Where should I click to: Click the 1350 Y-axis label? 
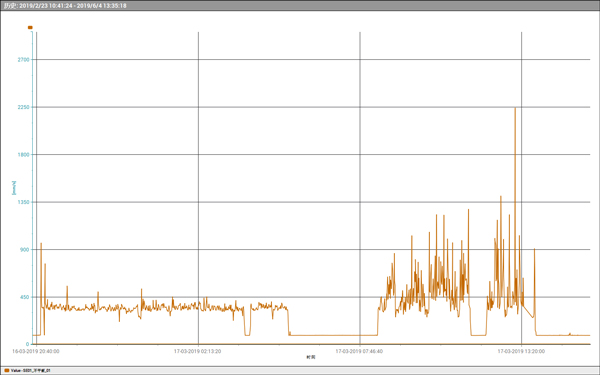pos(23,202)
